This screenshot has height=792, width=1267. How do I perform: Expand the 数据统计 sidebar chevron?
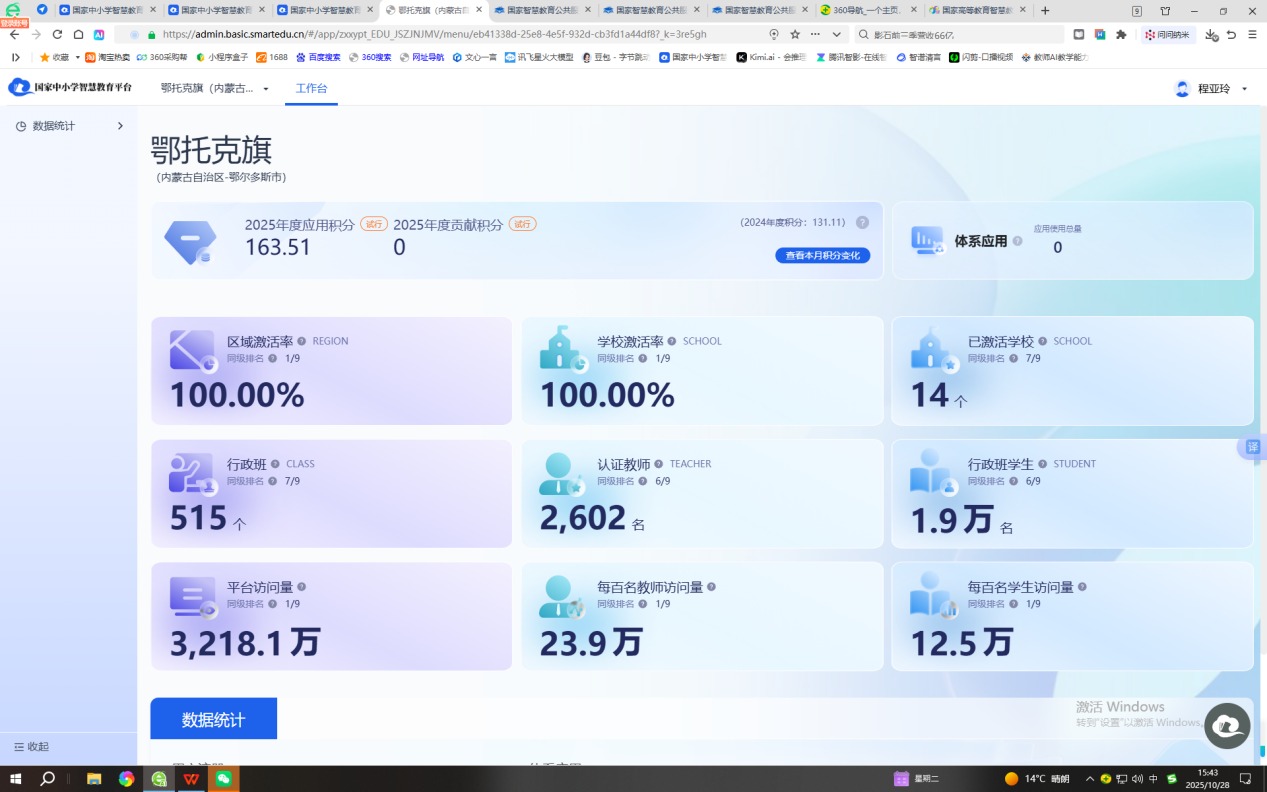coord(120,126)
